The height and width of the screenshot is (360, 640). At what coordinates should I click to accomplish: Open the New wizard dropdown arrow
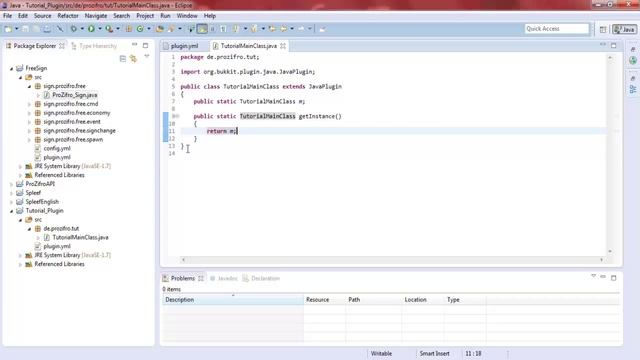pyautogui.click(x=16, y=29)
